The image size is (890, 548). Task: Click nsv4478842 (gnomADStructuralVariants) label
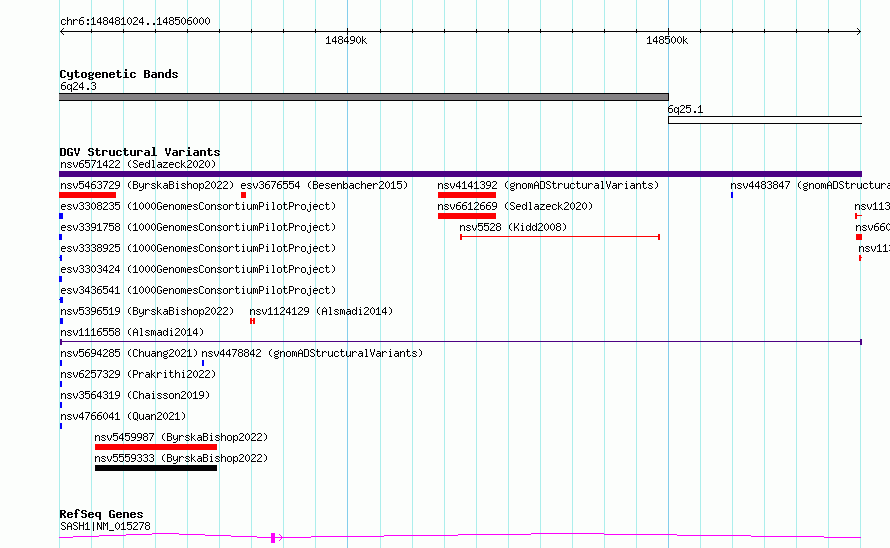tap(312, 353)
